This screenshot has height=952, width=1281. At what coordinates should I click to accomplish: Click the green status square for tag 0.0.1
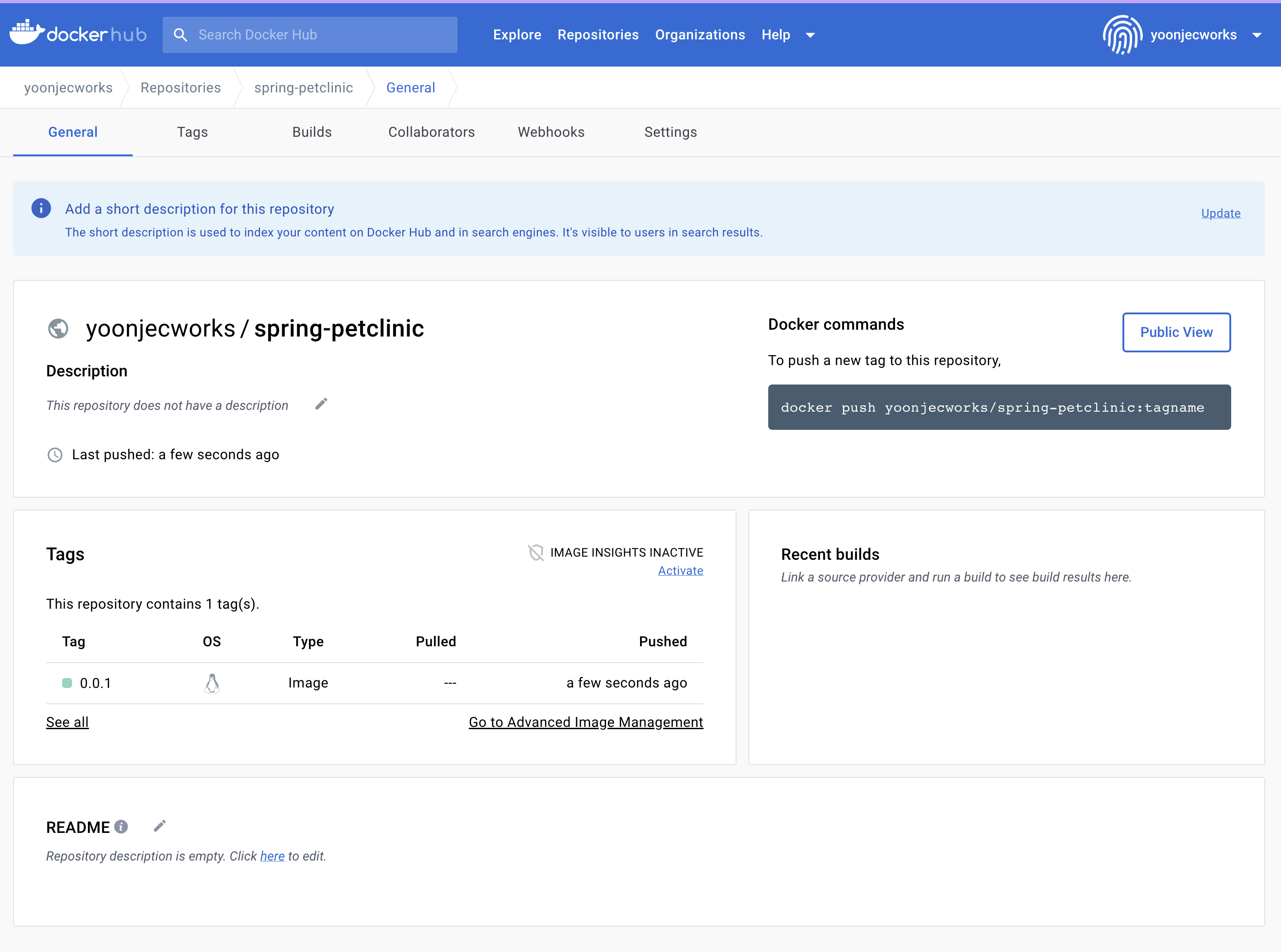click(67, 683)
